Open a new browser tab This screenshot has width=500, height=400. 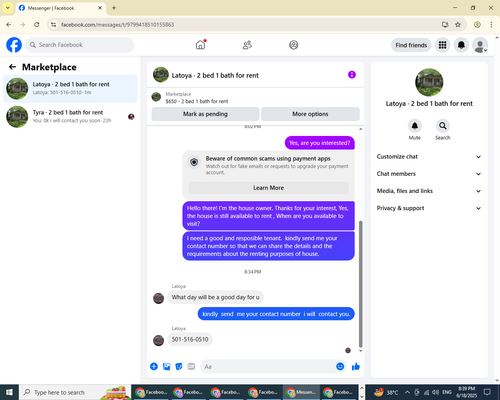(114, 8)
